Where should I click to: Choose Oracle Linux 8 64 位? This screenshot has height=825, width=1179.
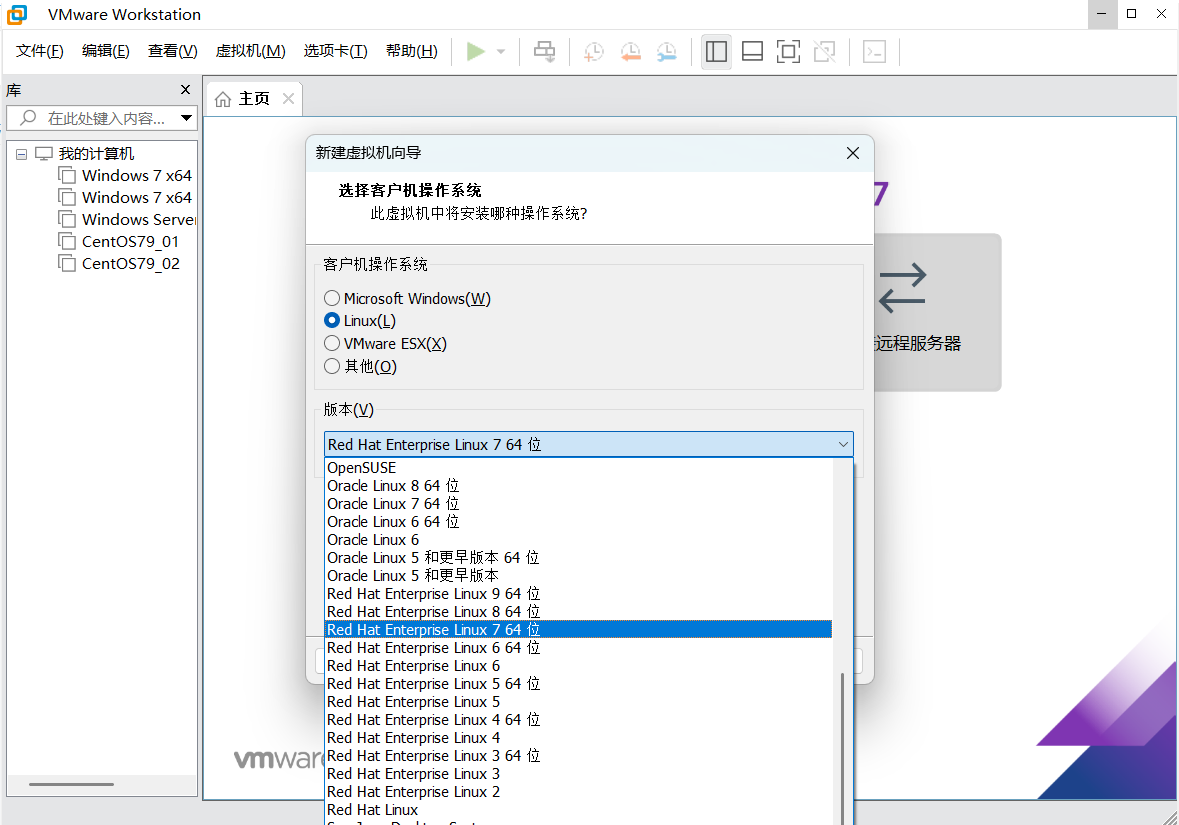(578, 486)
